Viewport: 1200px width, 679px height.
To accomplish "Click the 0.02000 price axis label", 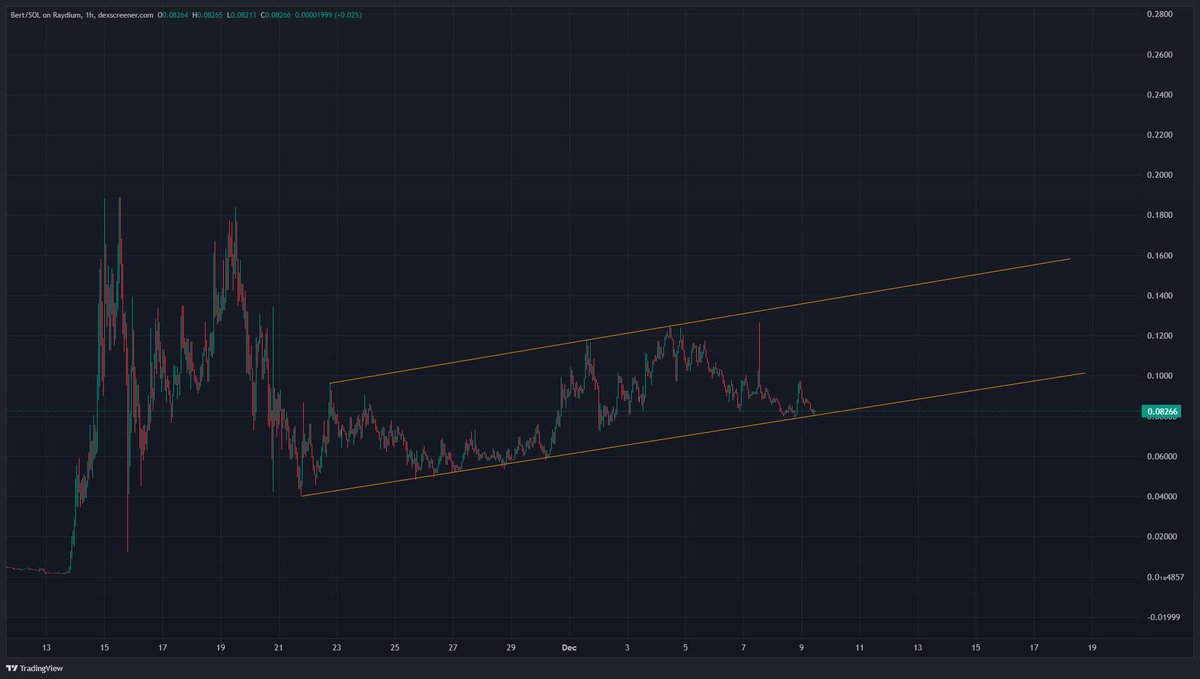I will click(x=1161, y=537).
